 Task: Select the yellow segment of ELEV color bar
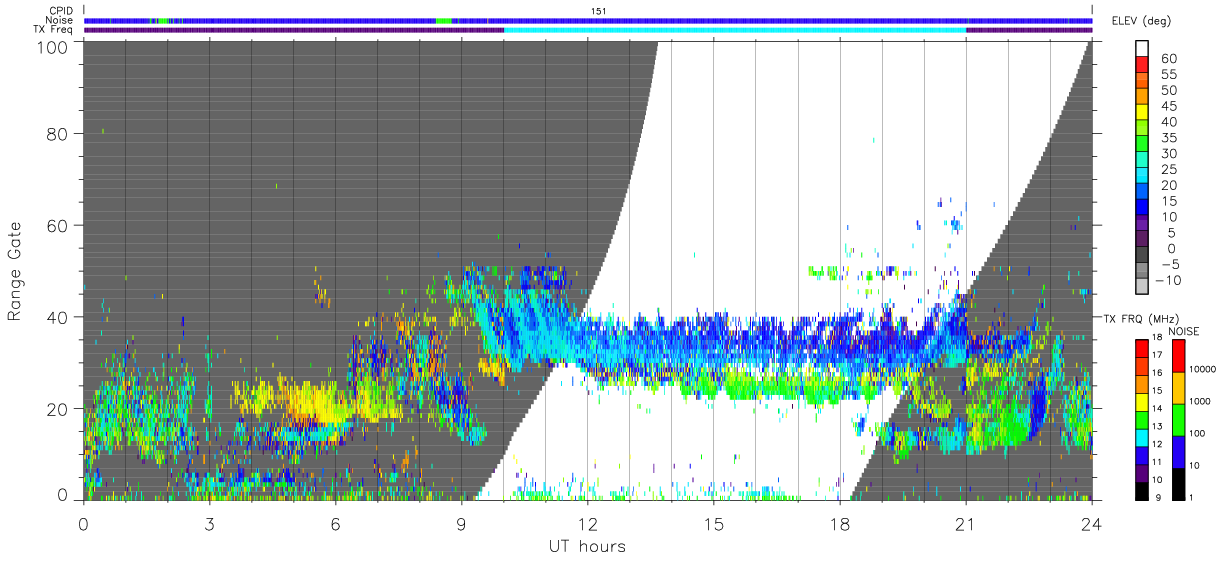(1142, 112)
